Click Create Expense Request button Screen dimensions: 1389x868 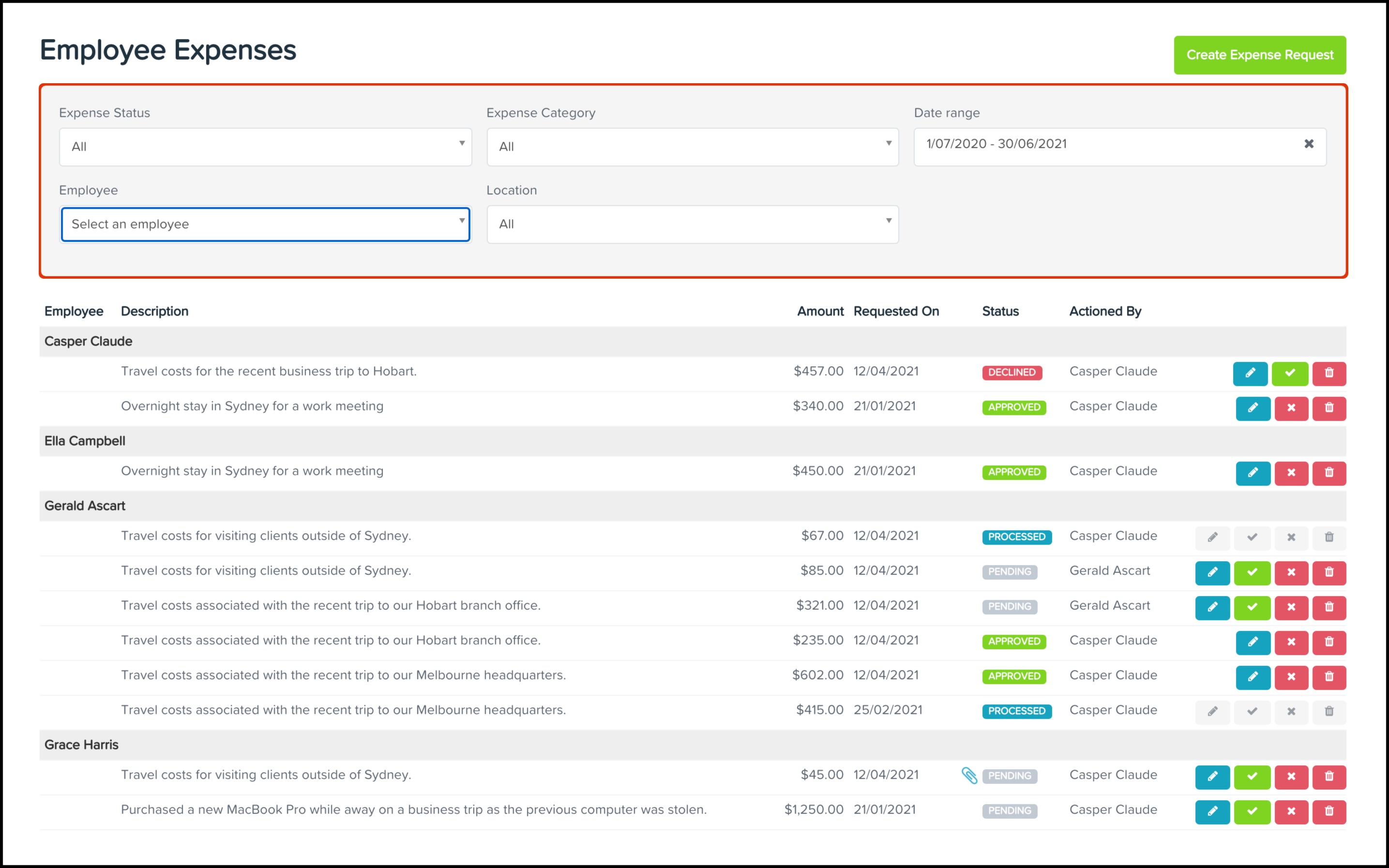(x=1259, y=55)
